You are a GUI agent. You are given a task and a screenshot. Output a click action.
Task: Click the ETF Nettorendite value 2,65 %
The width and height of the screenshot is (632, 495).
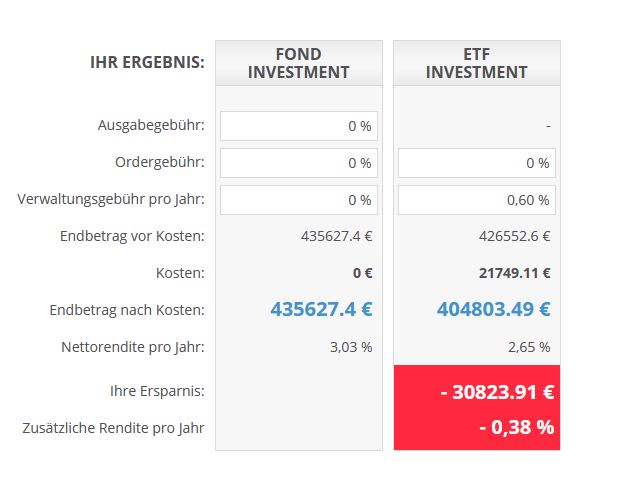click(x=529, y=347)
